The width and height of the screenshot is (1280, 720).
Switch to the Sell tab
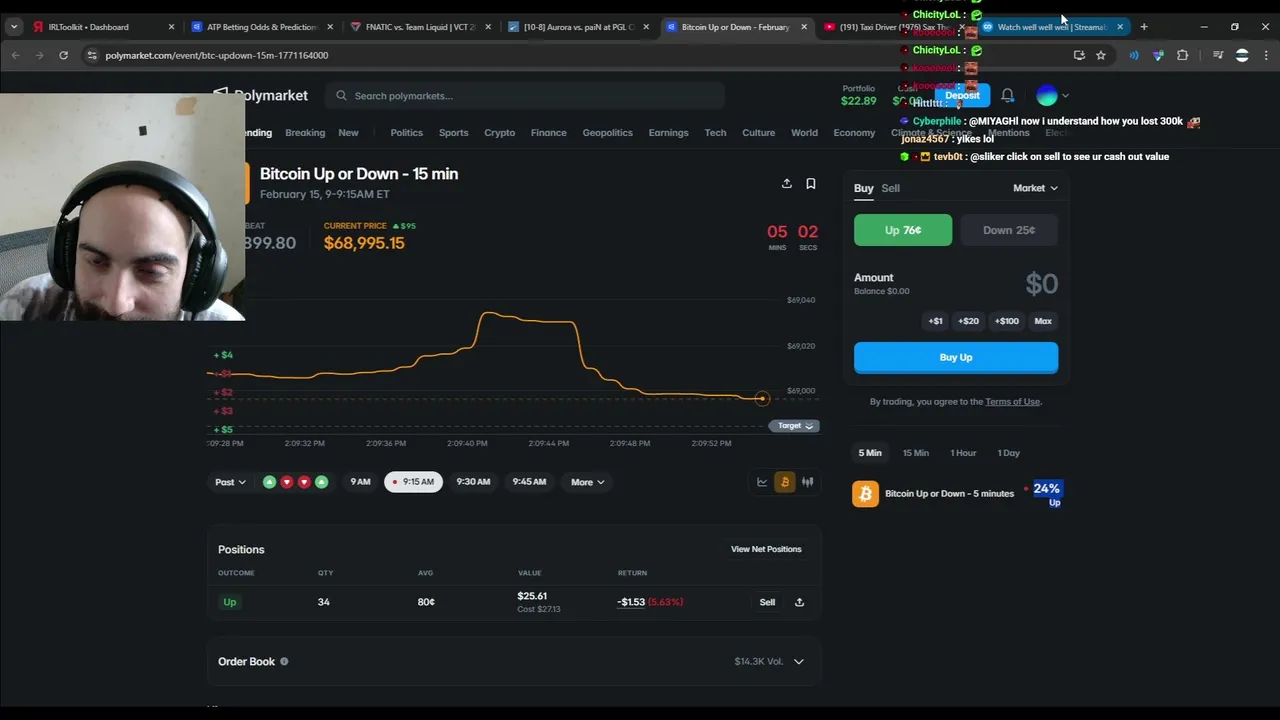(890, 188)
